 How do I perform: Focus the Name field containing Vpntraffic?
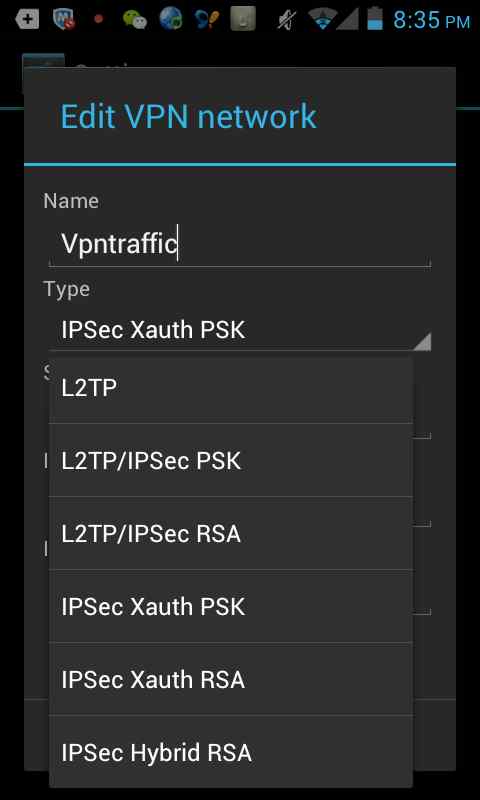240,244
